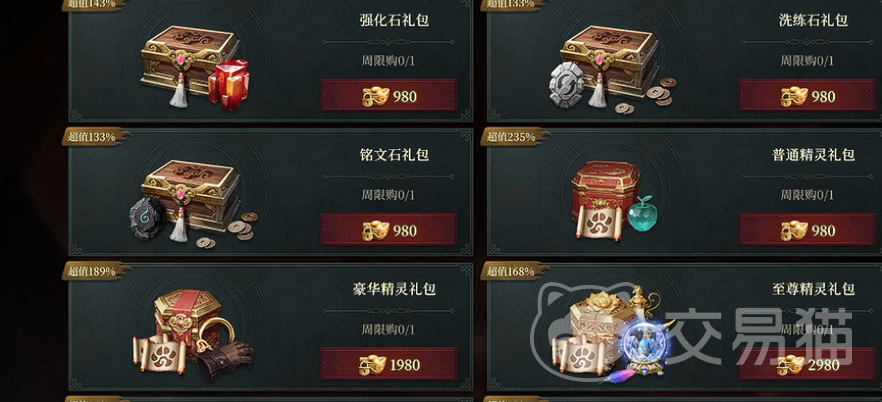Click the 超值235% badge on 普通精灵礼包
The image size is (882, 402).
[514, 137]
